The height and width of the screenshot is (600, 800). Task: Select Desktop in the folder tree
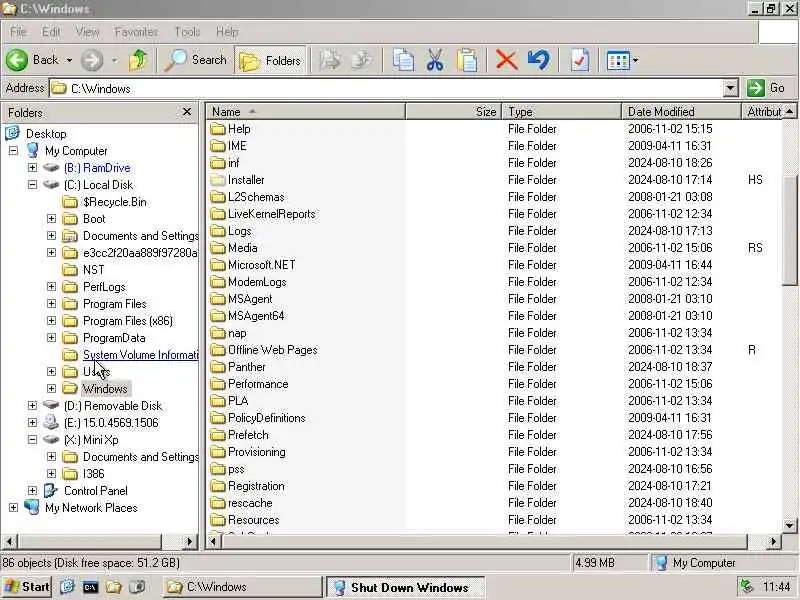(46, 134)
